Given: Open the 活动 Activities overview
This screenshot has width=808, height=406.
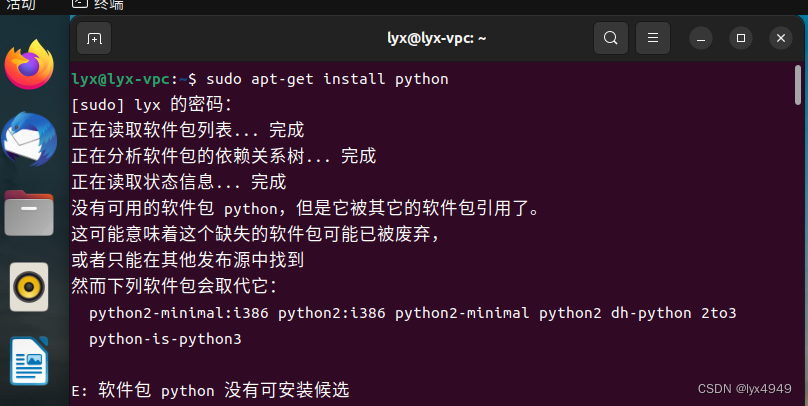Looking at the screenshot, I should click(x=21, y=5).
